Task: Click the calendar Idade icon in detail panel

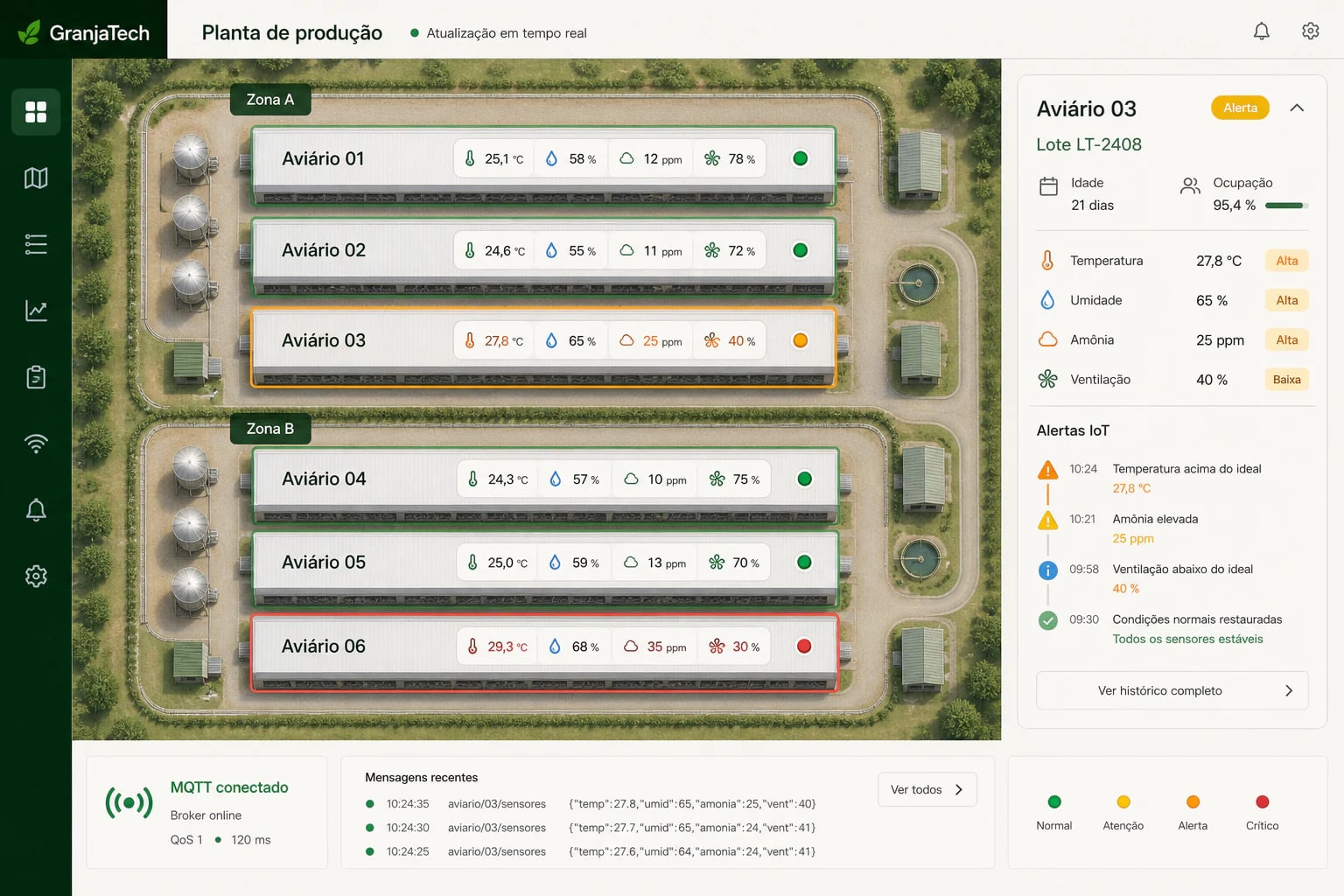Action: tap(1048, 186)
